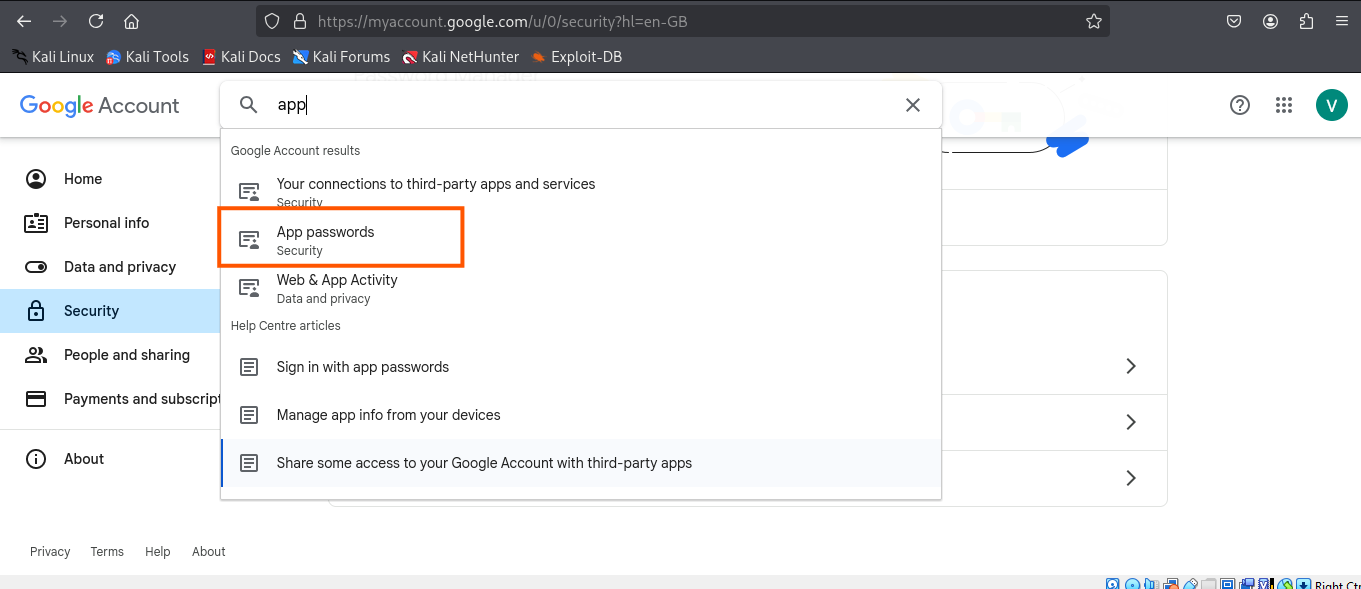
Task: Open tracking protection shield icon
Action: coord(273,21)
